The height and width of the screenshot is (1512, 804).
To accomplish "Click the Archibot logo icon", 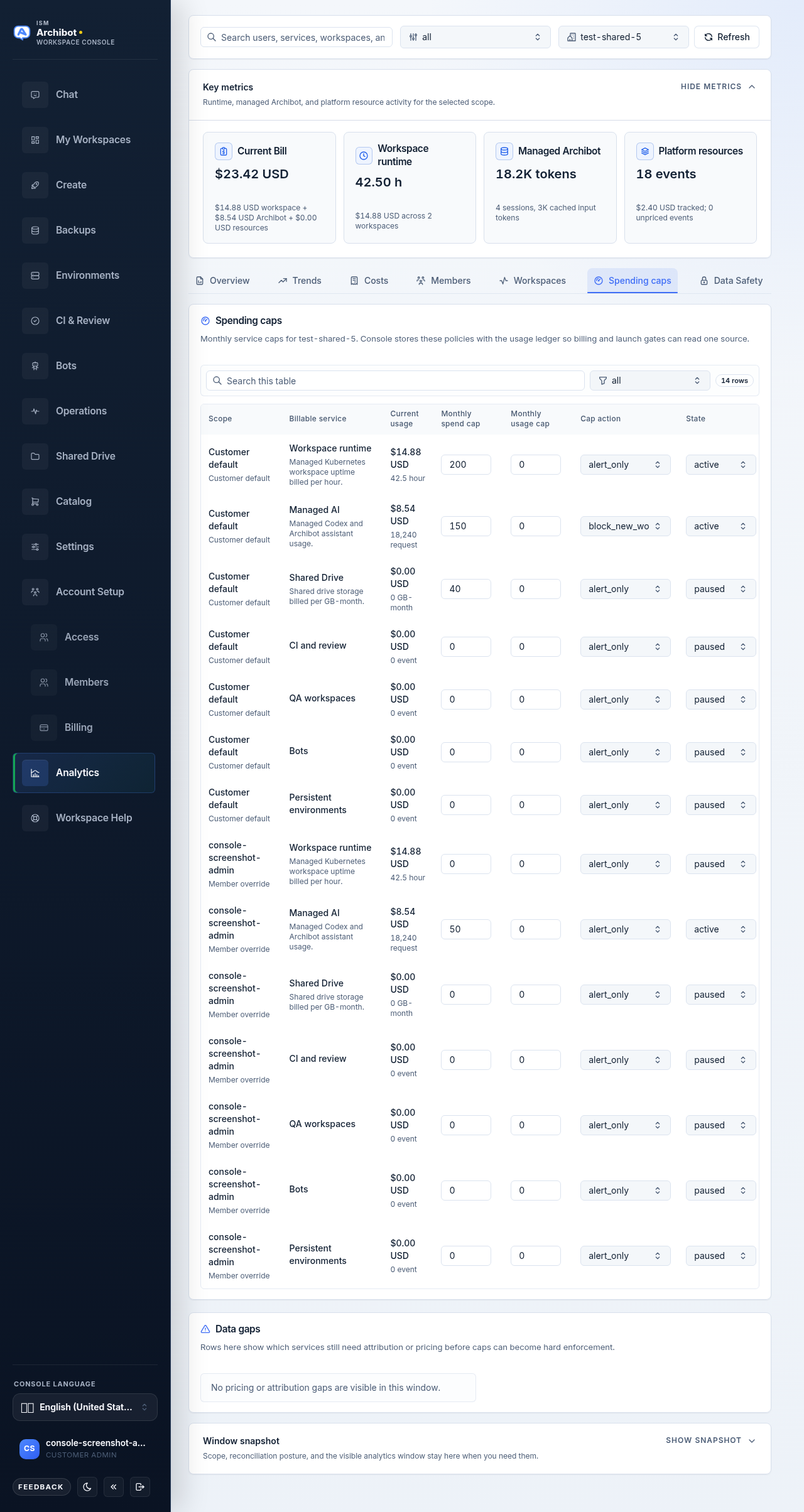I will tap(22, 33).
